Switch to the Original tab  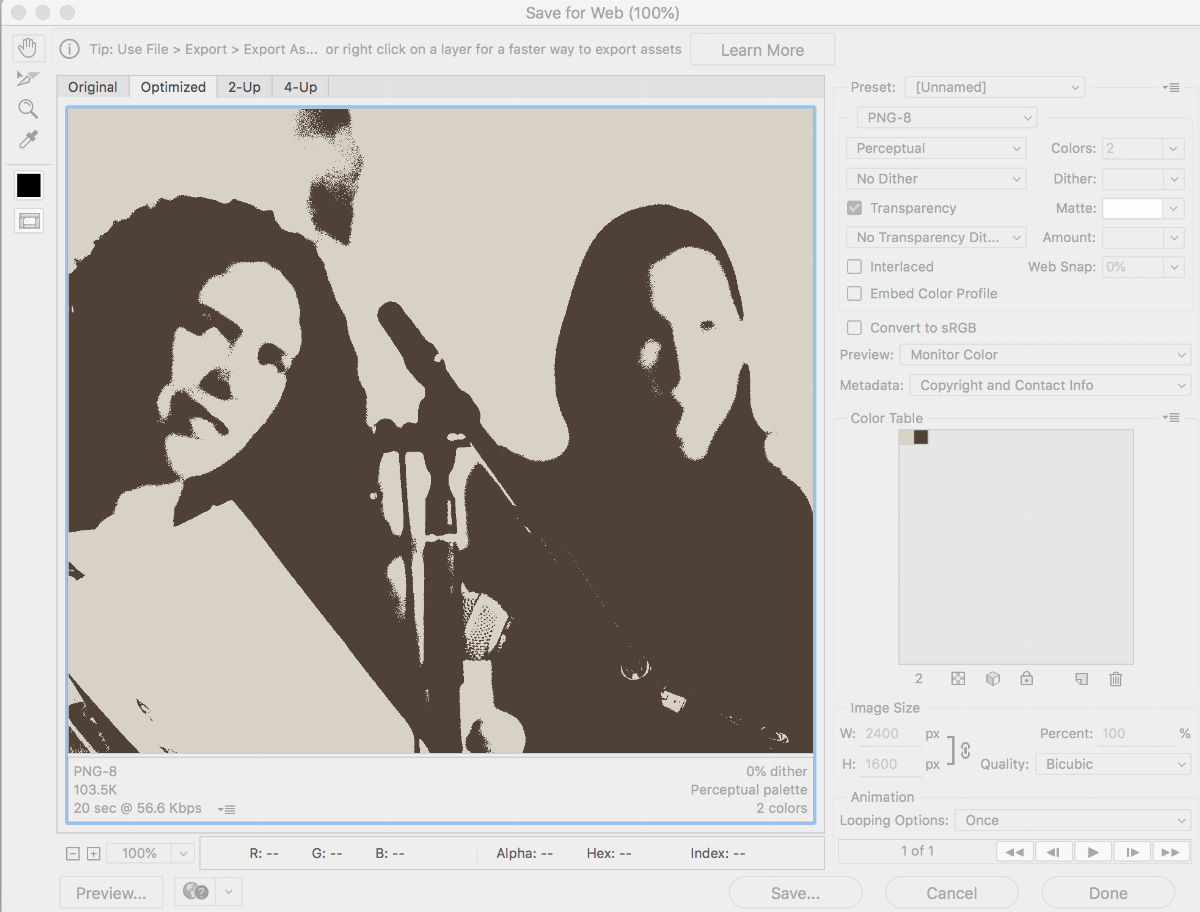pos(93,87)
